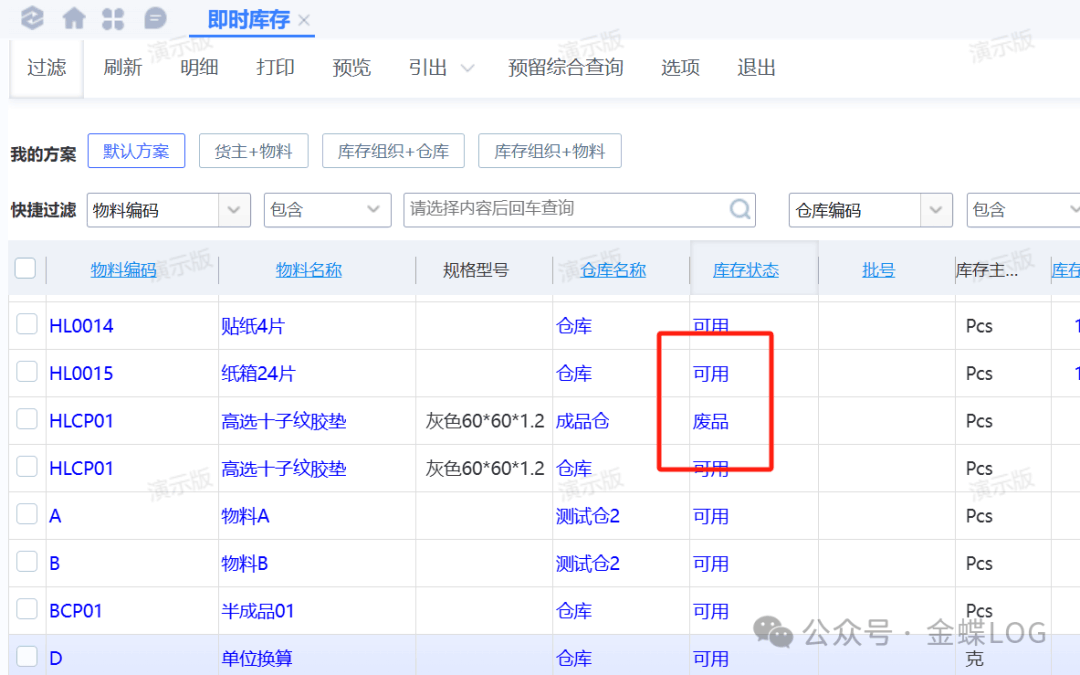
Task: Select the 库存组织+仓库 scheme button
Action: 393,152
